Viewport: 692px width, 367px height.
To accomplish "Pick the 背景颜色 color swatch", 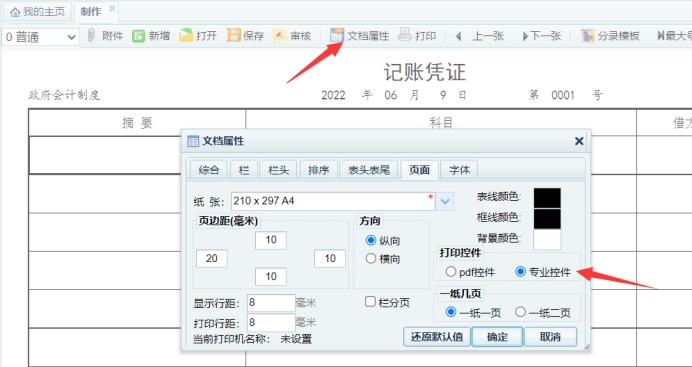I will click(x=547, y=240).
